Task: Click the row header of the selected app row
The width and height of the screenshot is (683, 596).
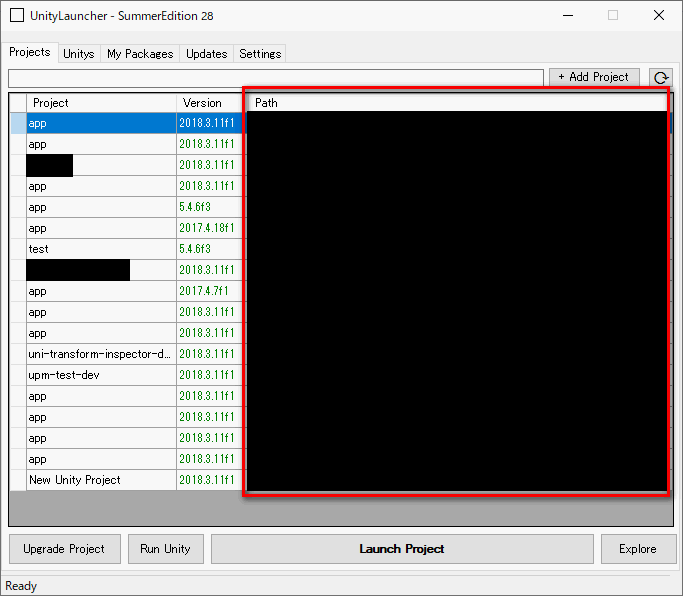Action: click(x=18, y=123)
